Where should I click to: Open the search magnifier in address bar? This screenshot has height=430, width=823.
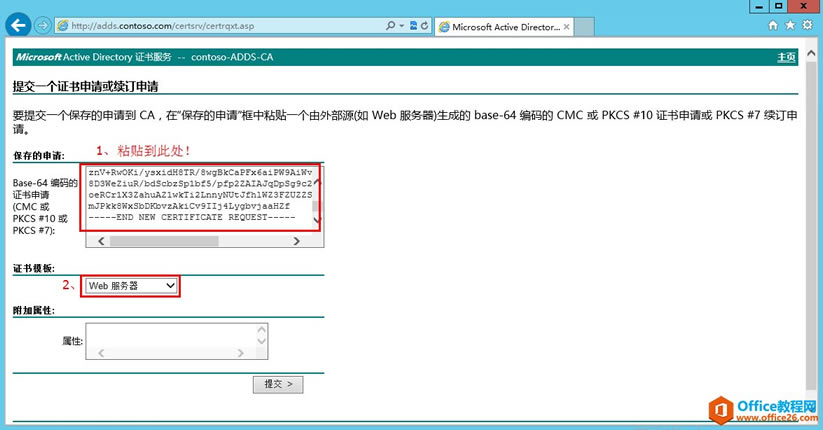coord(390,26)
